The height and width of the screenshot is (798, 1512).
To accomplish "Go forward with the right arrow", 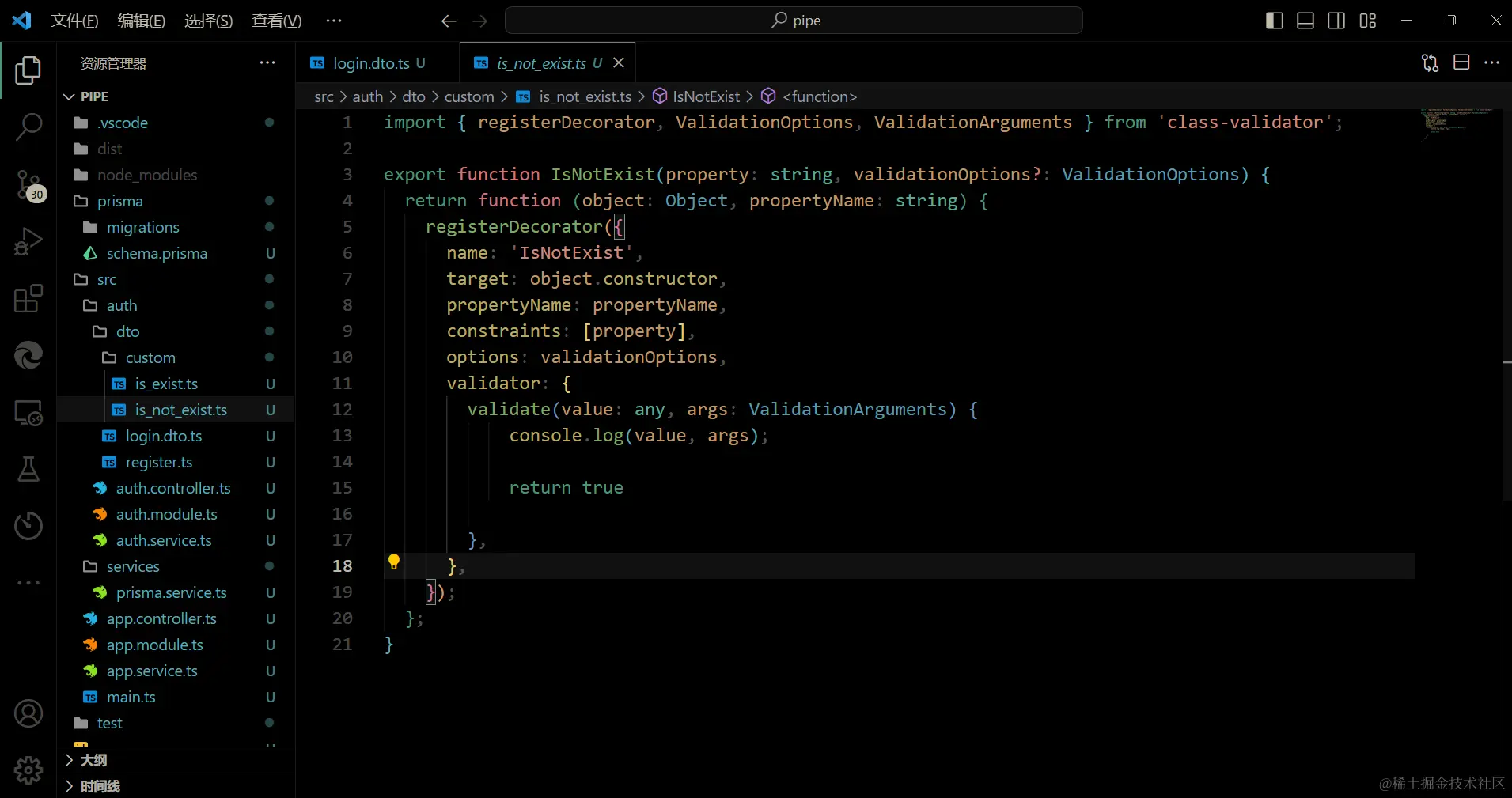I will pos(479,21).
